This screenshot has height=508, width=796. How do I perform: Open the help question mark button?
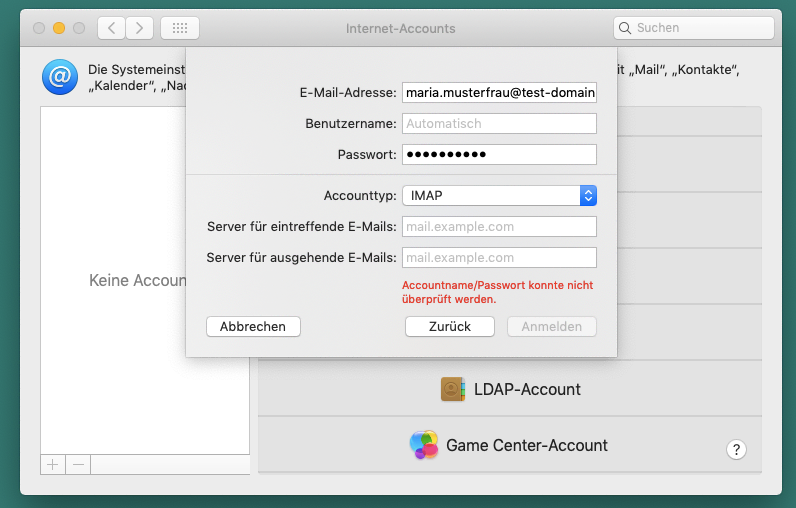click(736, 450)
